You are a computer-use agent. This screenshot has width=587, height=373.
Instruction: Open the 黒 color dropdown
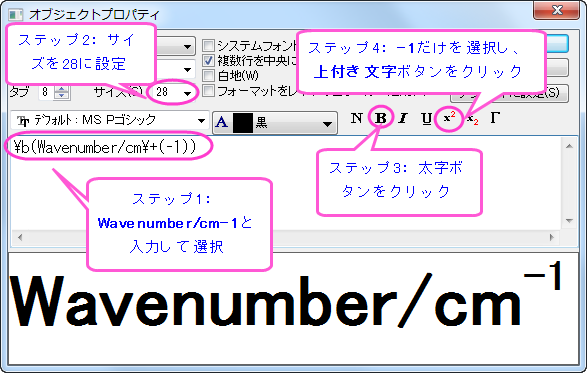(327, 124)
